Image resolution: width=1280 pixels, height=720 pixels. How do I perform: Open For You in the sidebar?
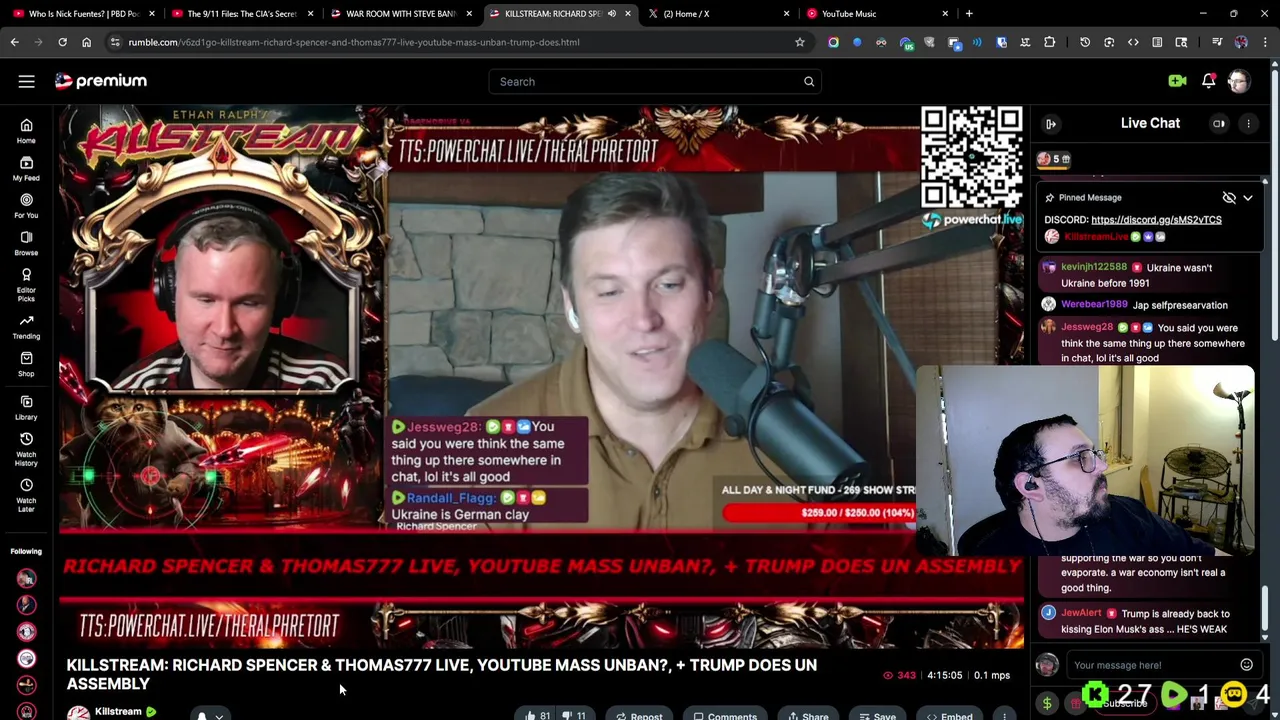(x=26, y=206)
